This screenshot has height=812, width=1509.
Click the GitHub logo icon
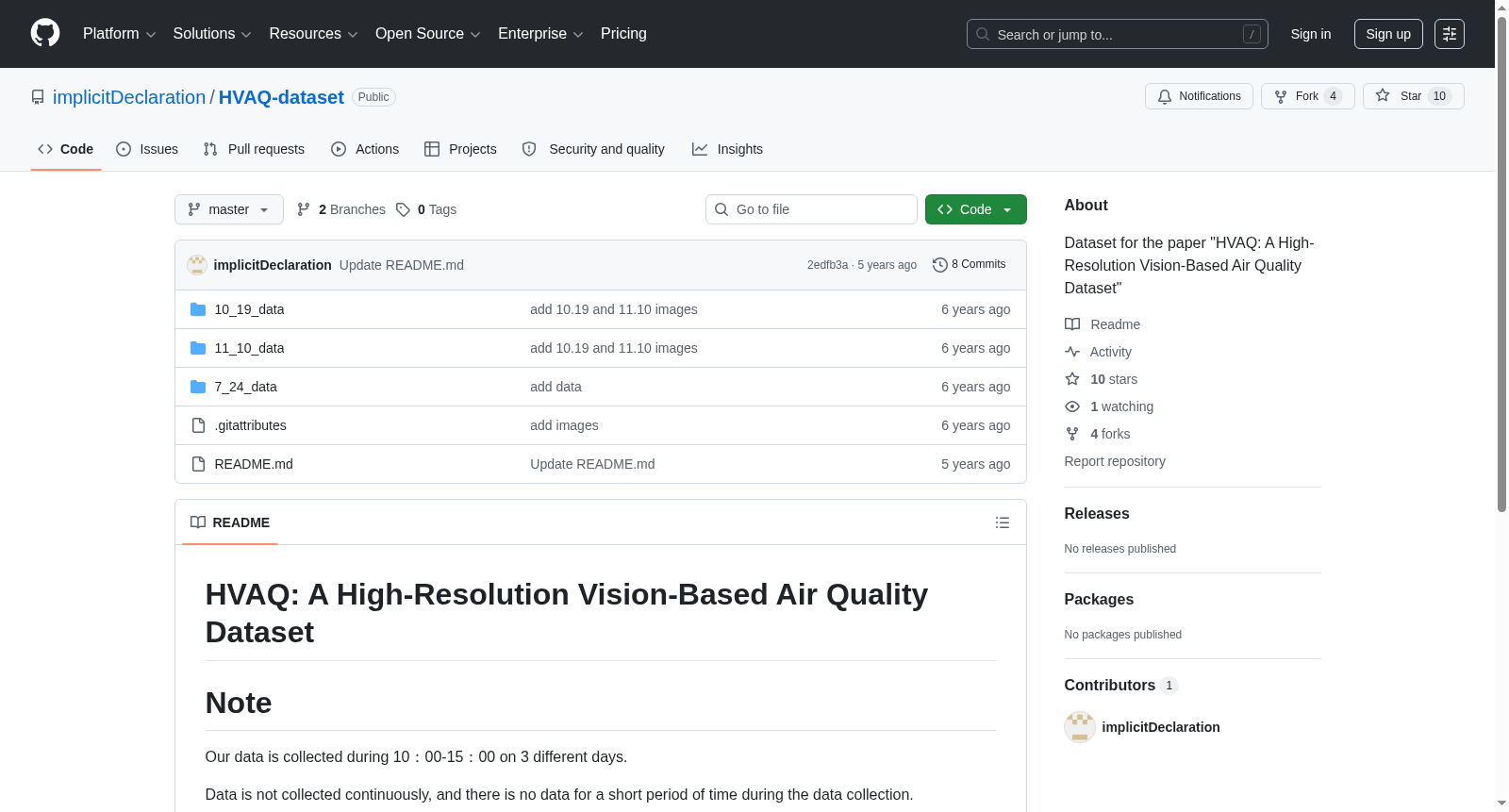click(45, 33)
